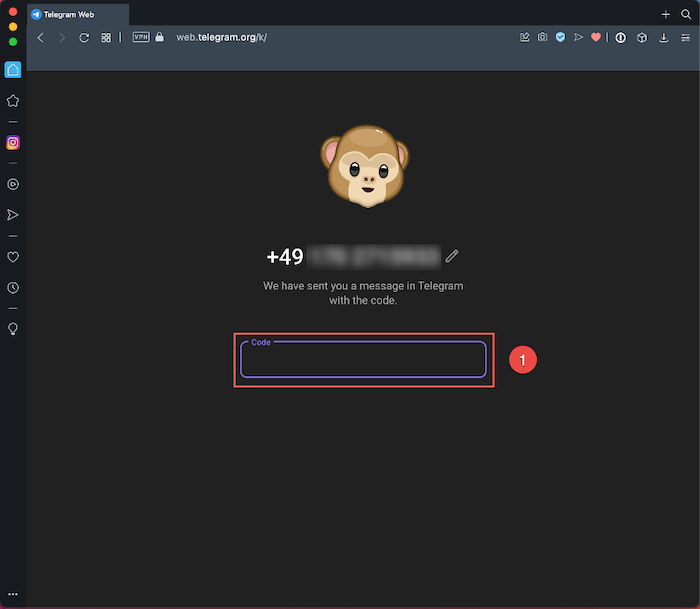Reload the Telegram Web page
Viewport: 700px width, 609px height.
click(x=84, y=38)
